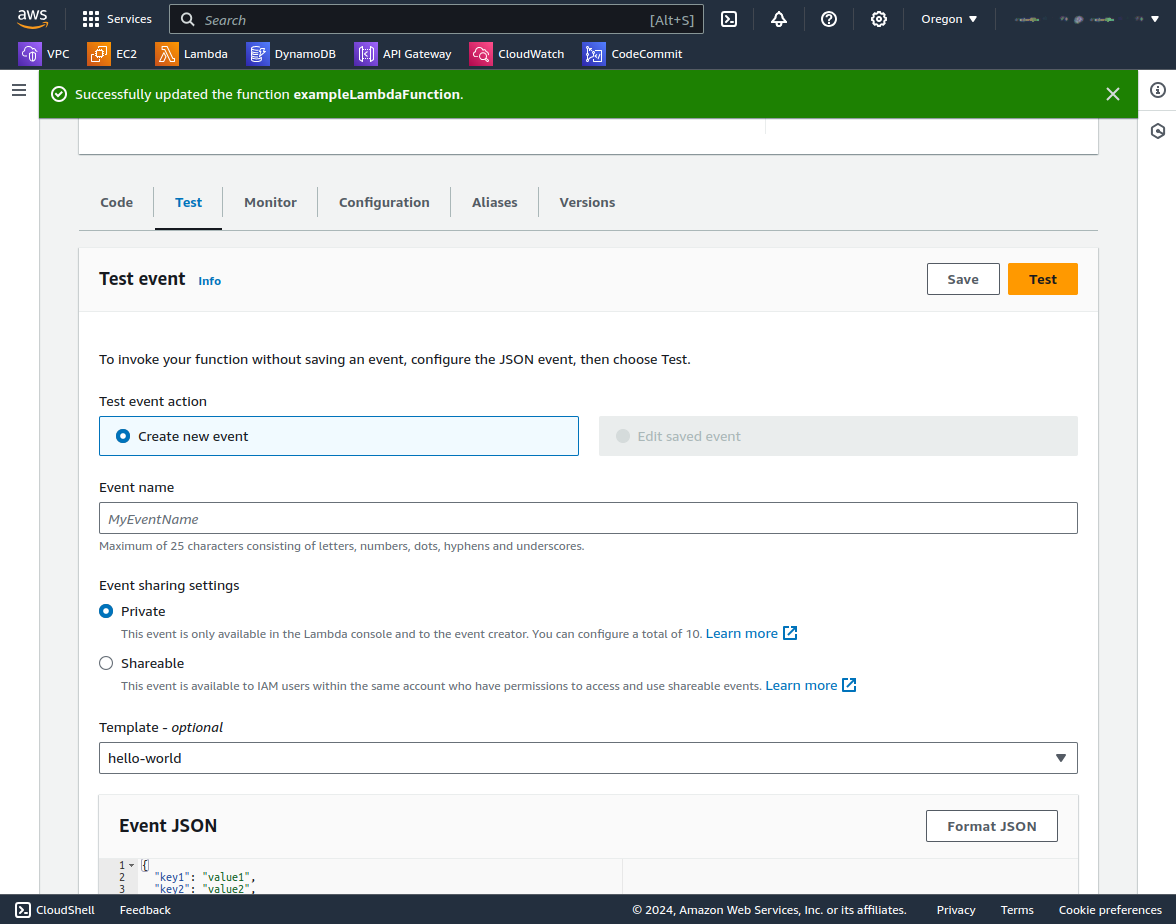Open the hello-world template dropdown

pos(588,758)
